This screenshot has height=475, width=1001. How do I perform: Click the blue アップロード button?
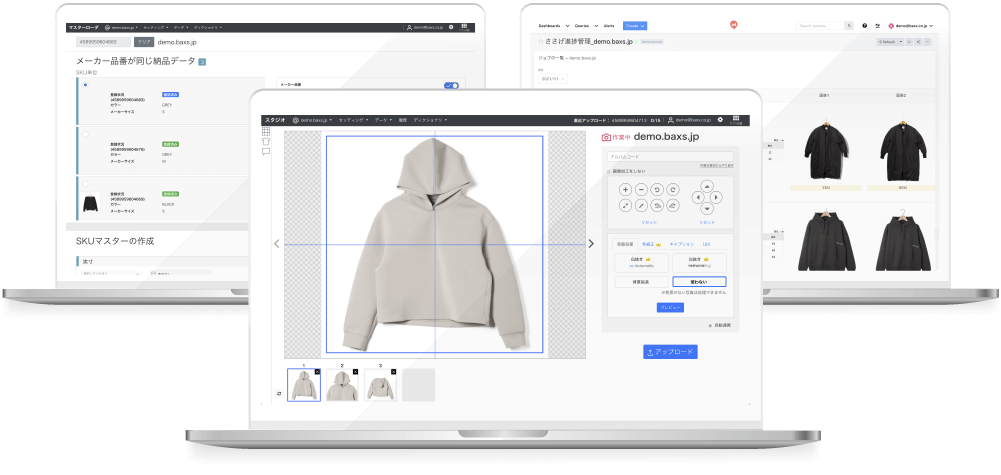(x=670, y=352)
